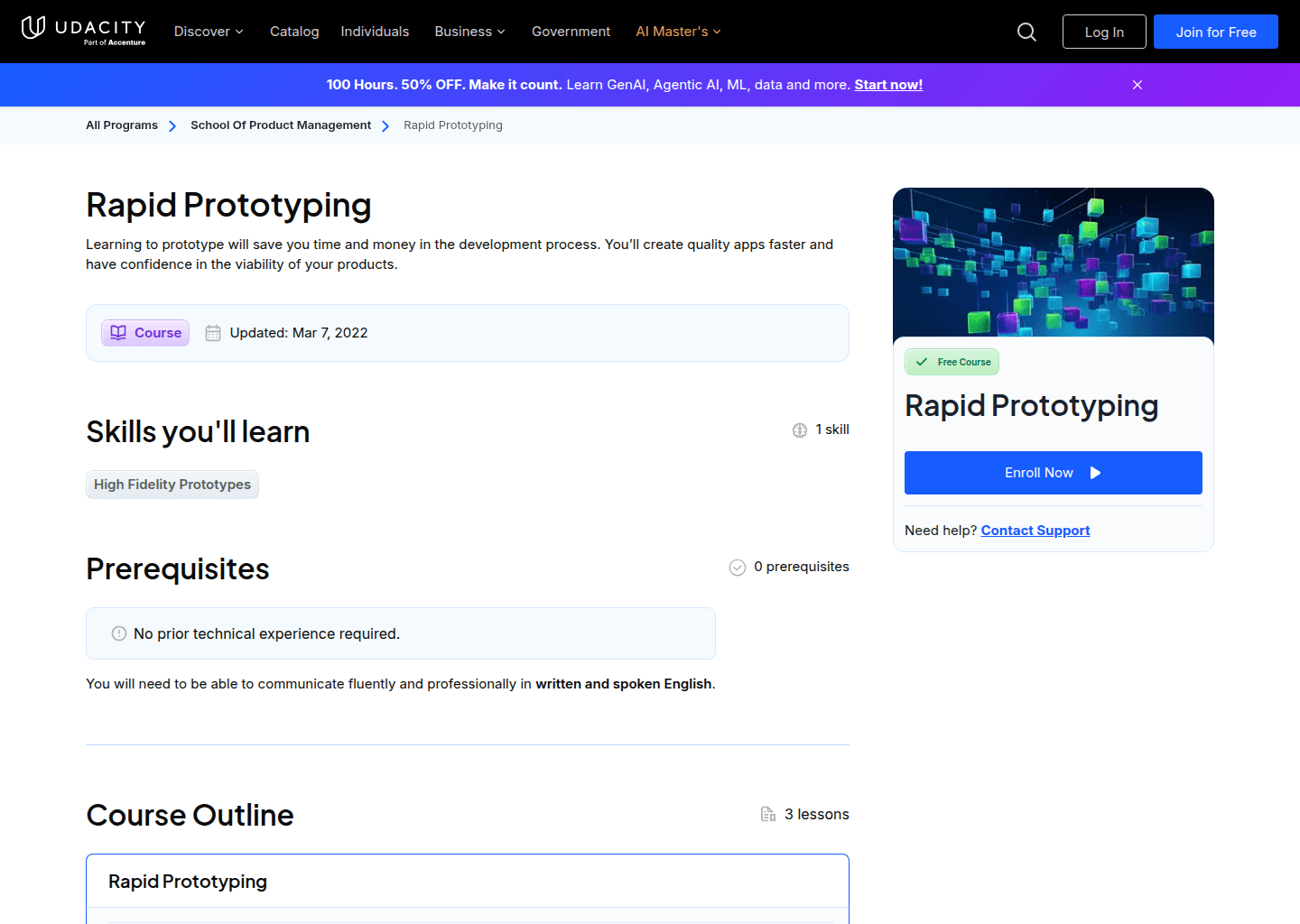The height and width of the screenshot is (924, 1300).
Task: Go to the Catalog page
Action: 294,32
